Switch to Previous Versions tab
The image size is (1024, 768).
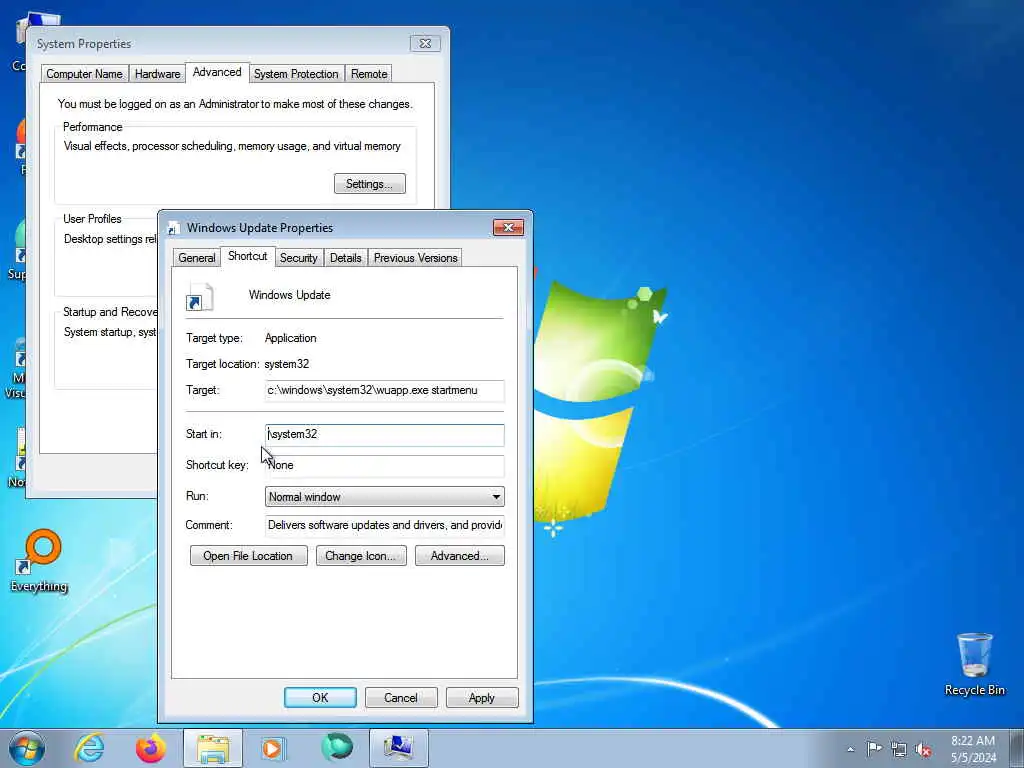tap(415, 258)
